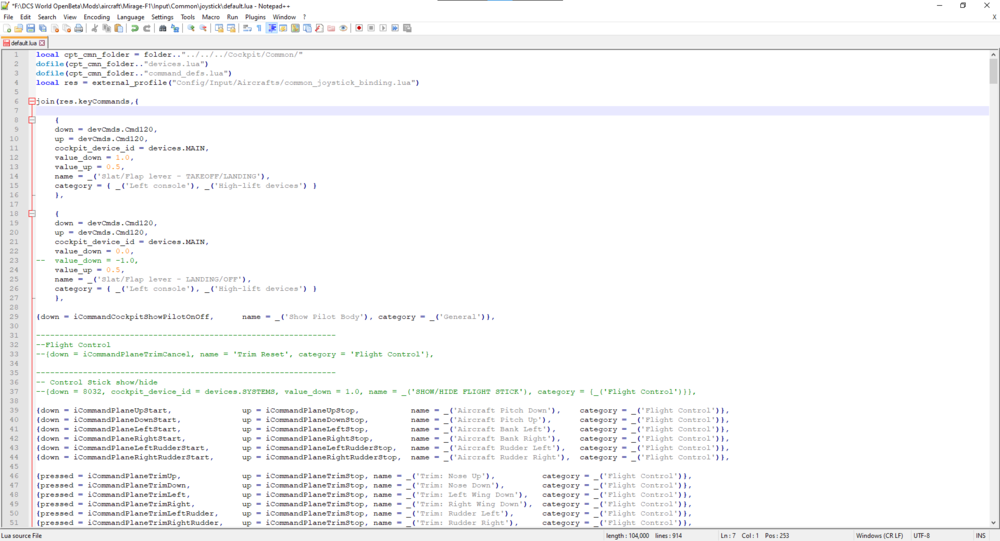Screen dimensions: 1000x541
Task: Open the Macro menu
Action: [x=210, y=17]
